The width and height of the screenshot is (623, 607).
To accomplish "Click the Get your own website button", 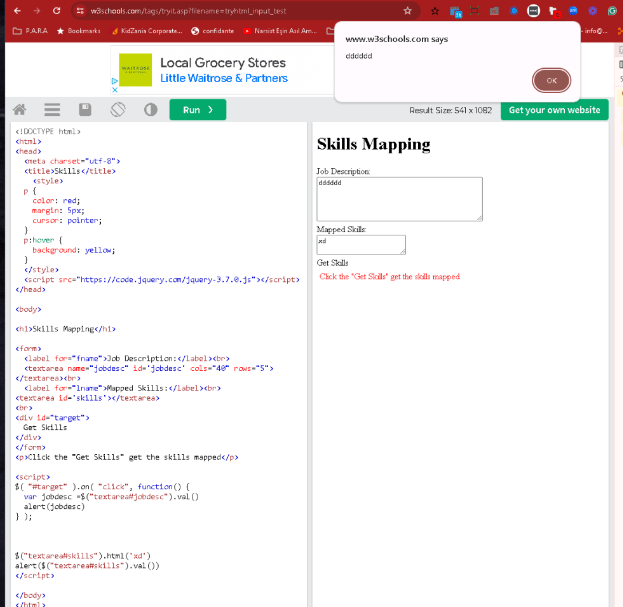I will 554,110.
